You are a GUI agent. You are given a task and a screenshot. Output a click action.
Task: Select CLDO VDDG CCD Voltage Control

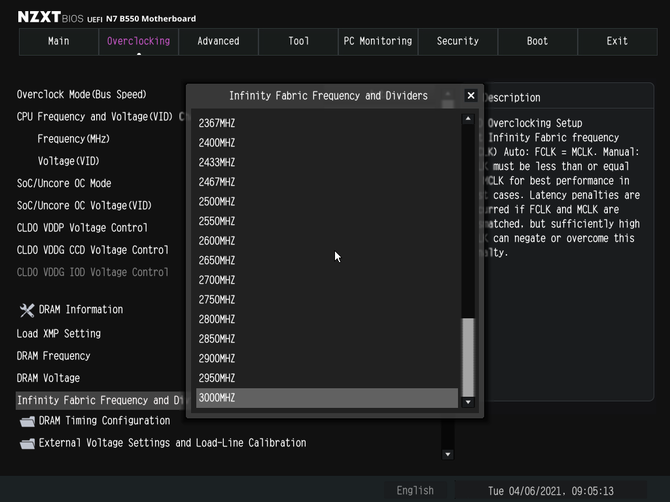(x=93, y=250)
